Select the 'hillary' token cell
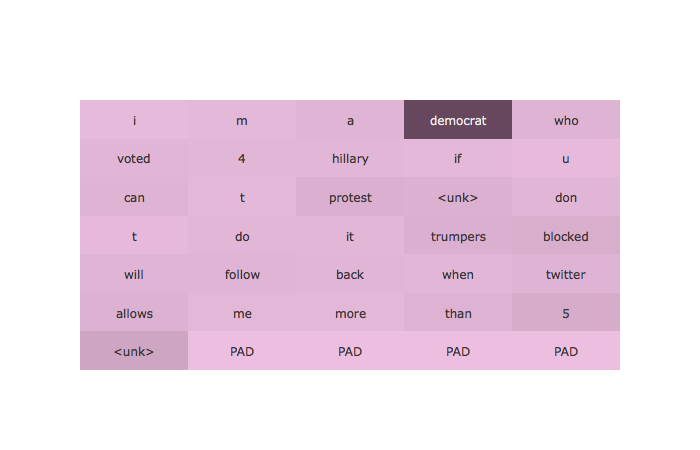 click(x=350, y=159)
